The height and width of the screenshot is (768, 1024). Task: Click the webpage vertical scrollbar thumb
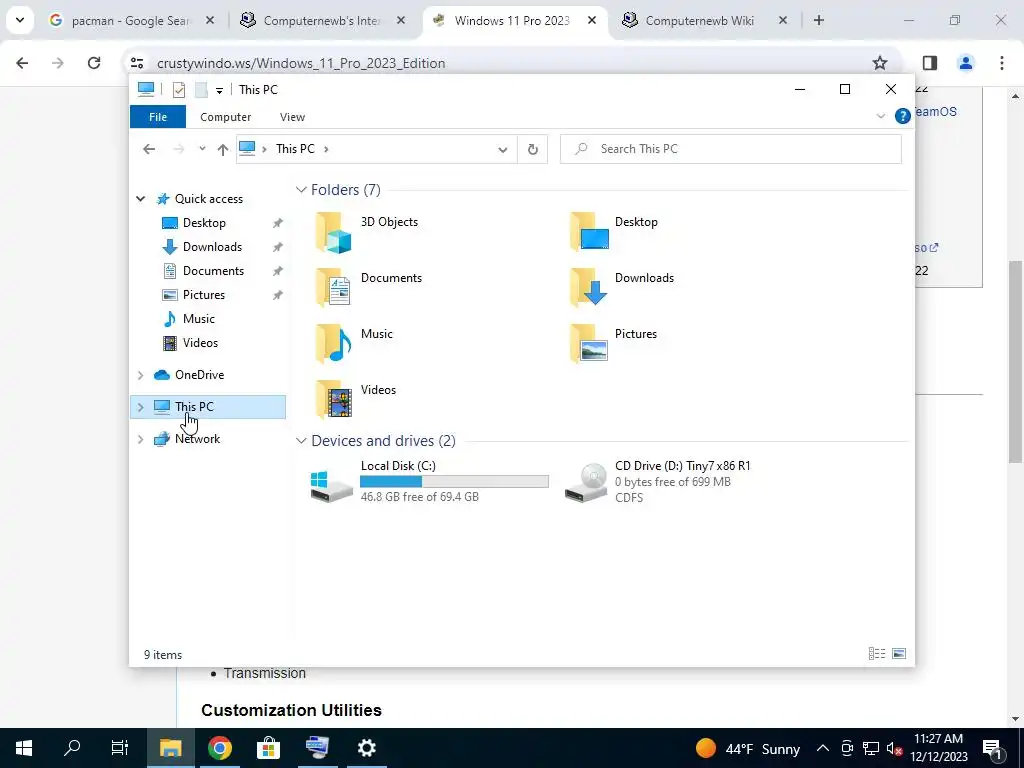(1015, 361)
